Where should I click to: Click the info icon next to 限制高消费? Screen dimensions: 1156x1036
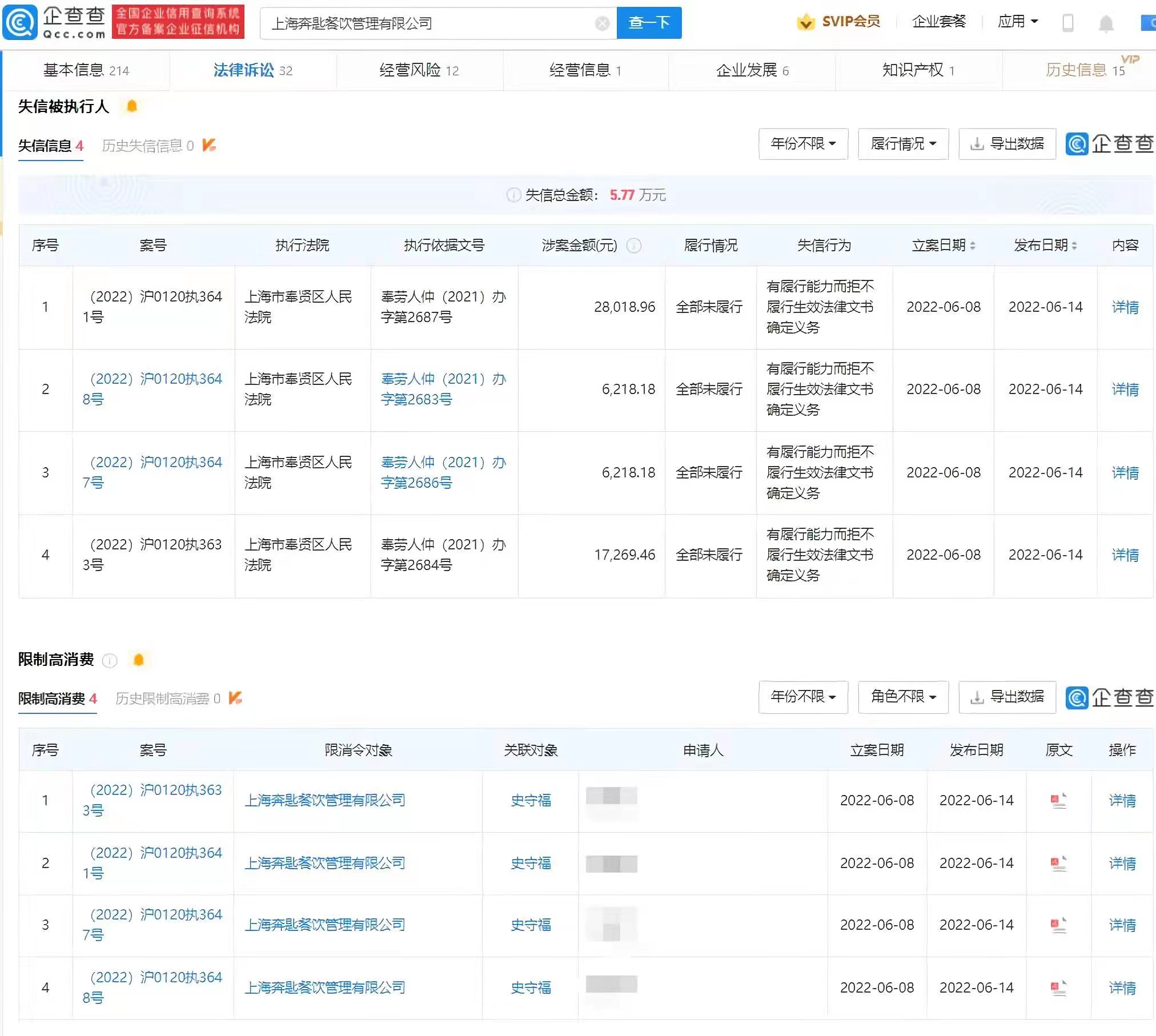110,661
